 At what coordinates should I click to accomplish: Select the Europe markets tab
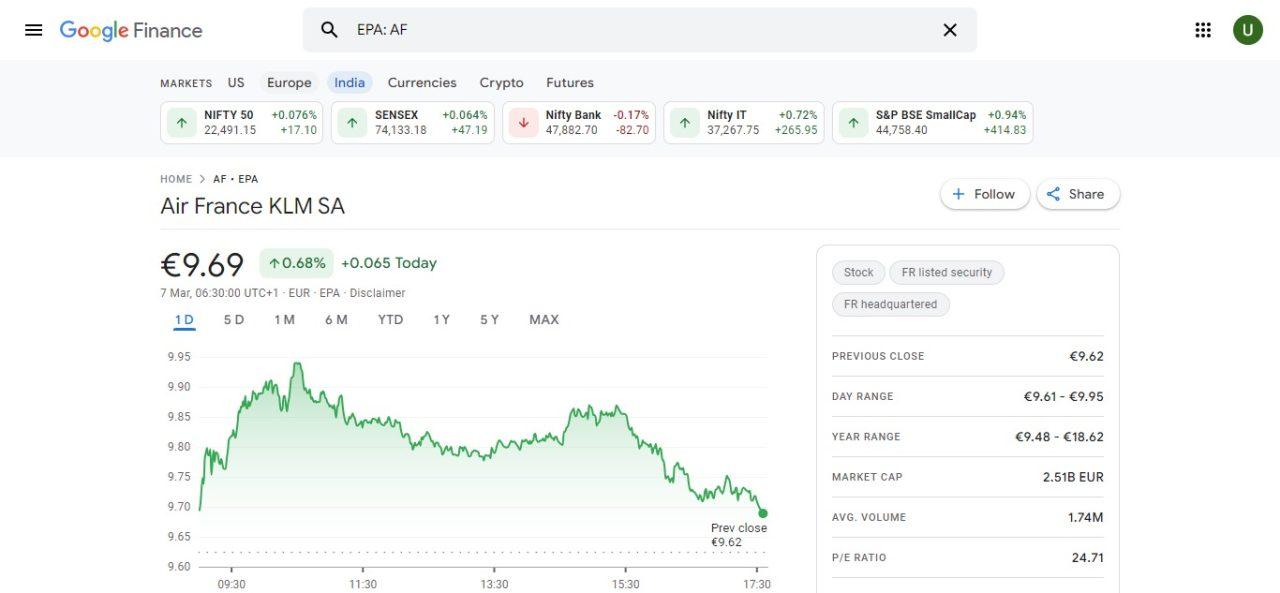(x=289, y=83)
